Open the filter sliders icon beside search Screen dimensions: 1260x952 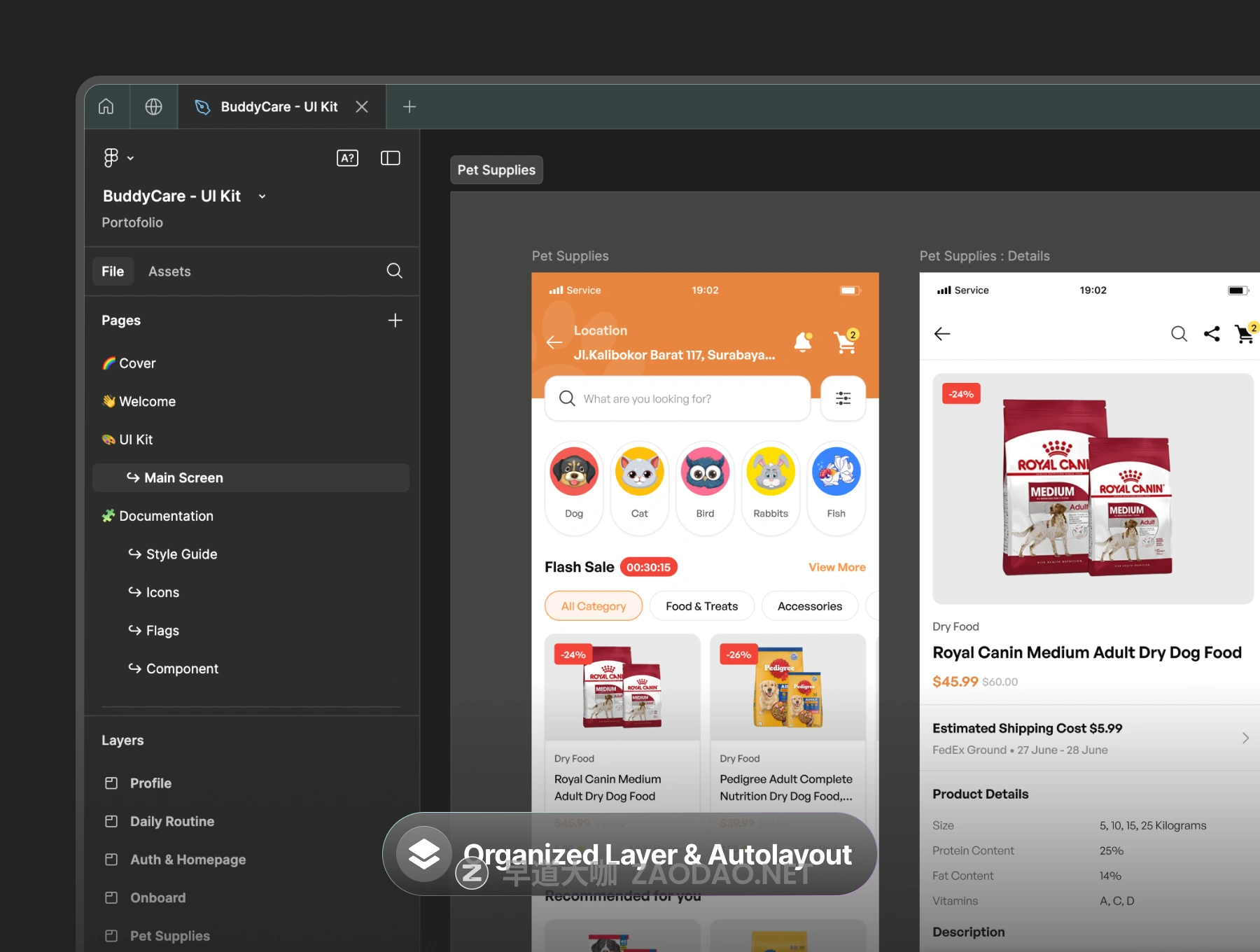click(x=843, y=398)
